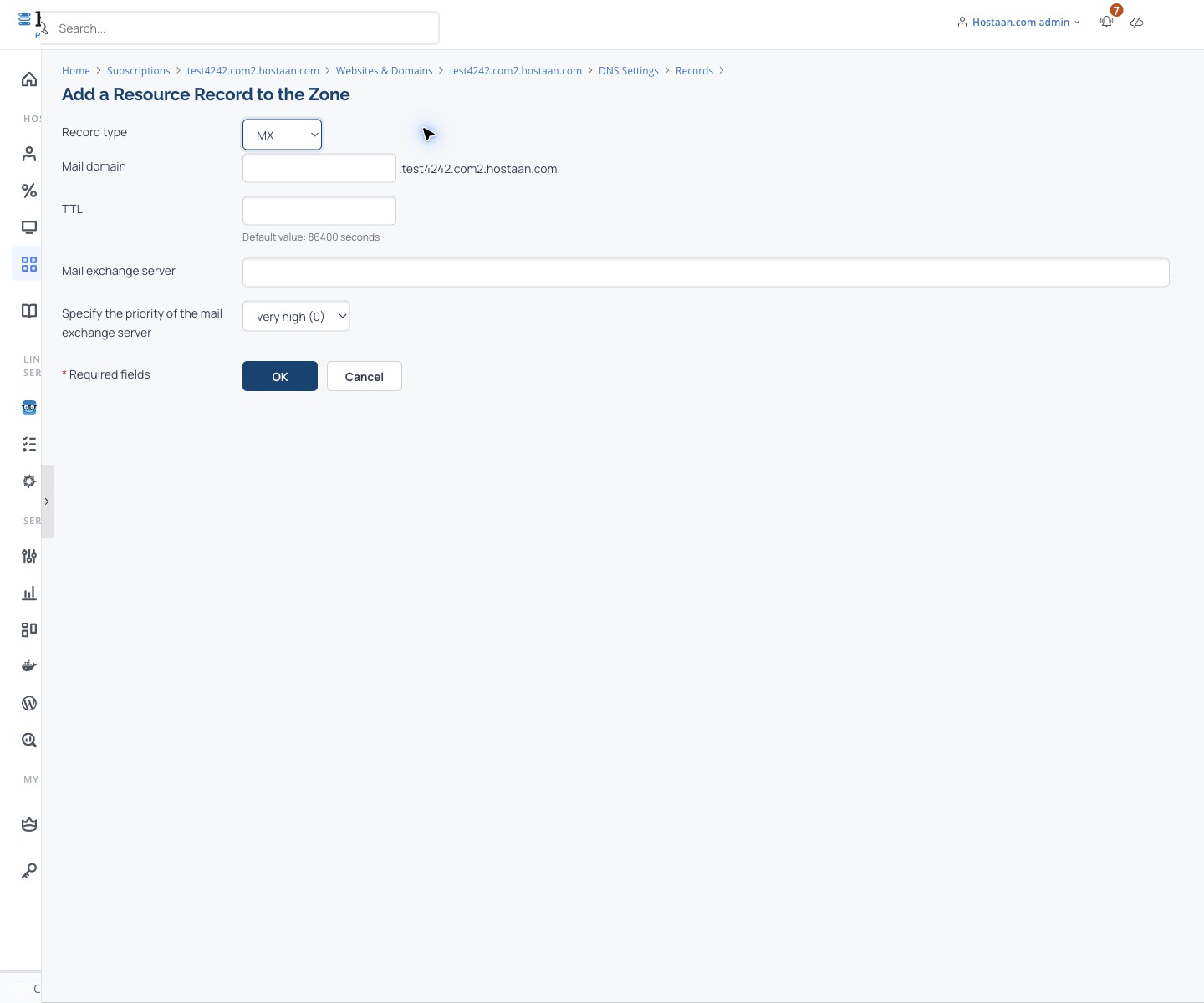Viewport: 1204px width, 1003px height.
Task: Open the bar chart sidebar icon
Action: [29, 593]
